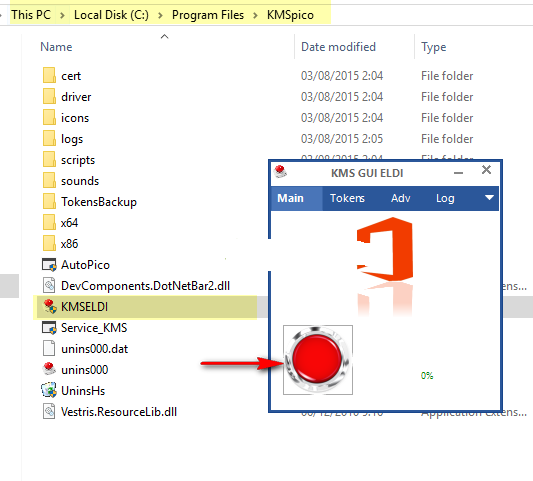Navigate to Local Disk (C:) breadcrumb
533x481 pixels.
tap(111, 15)
